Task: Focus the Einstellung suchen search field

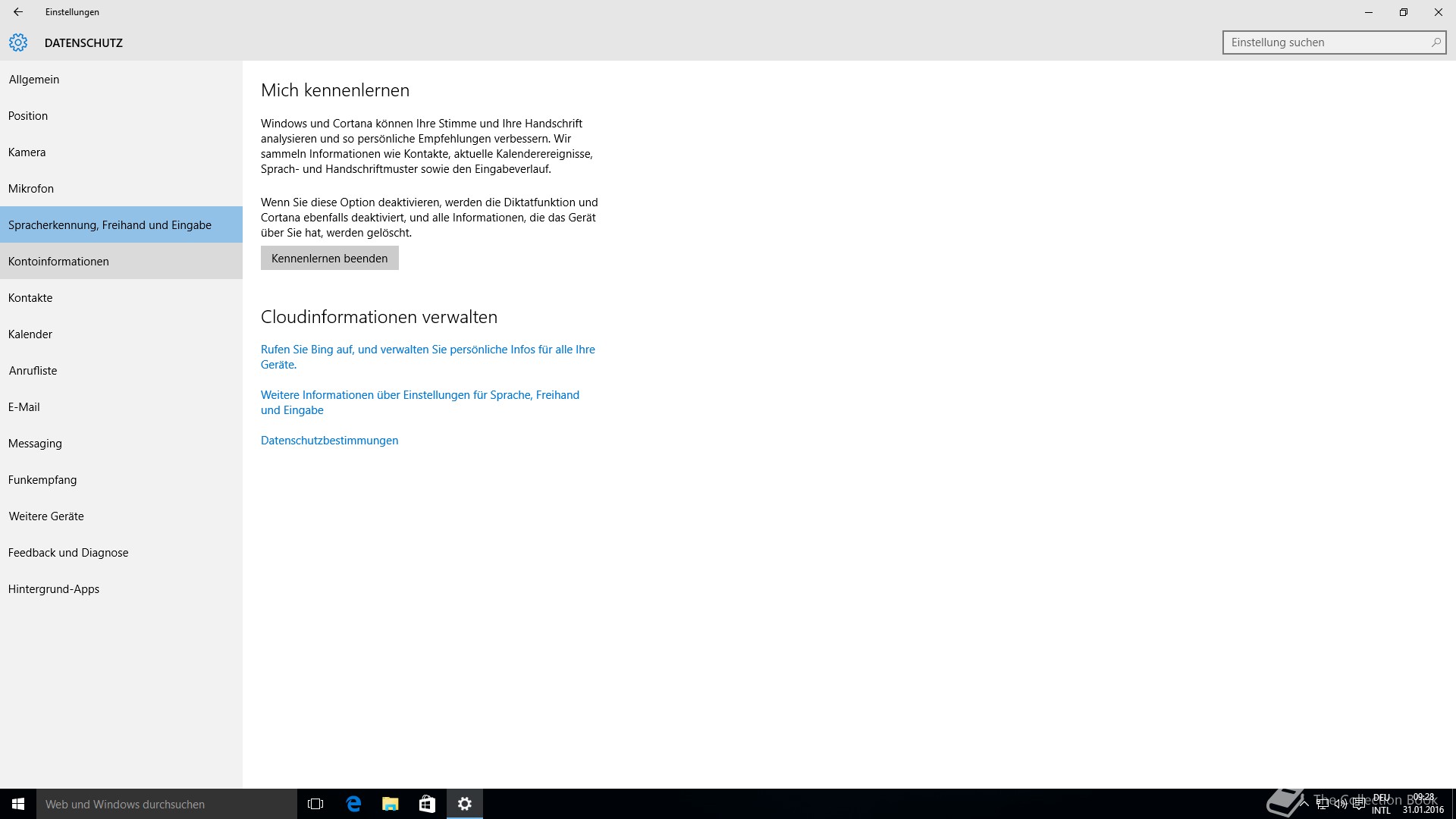Action: (1323, 42)
